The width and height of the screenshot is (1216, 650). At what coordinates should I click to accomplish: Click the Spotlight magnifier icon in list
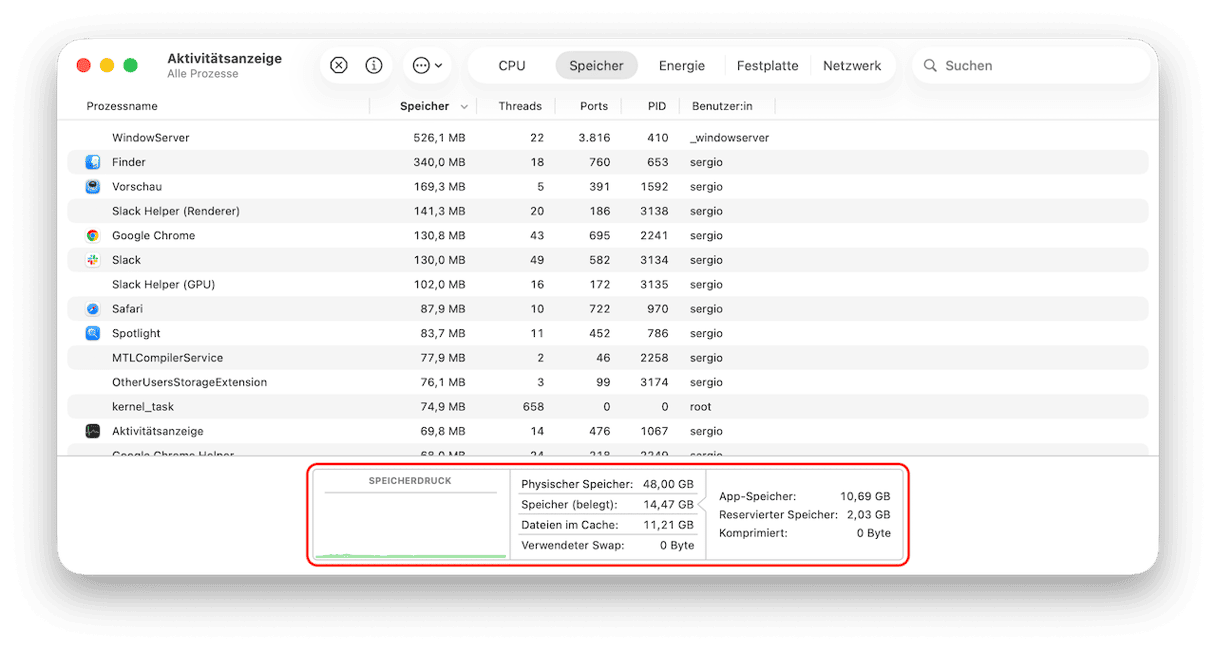[92, 333]
